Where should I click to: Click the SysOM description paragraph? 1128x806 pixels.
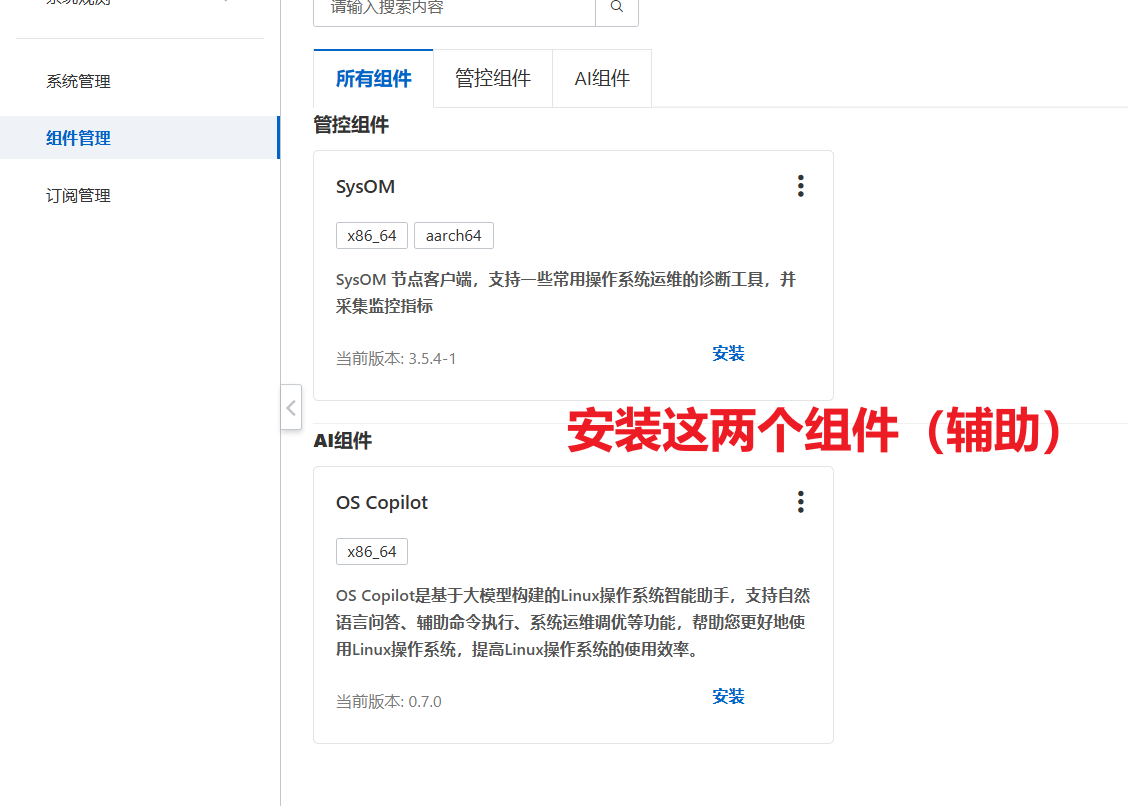(566, 292)
